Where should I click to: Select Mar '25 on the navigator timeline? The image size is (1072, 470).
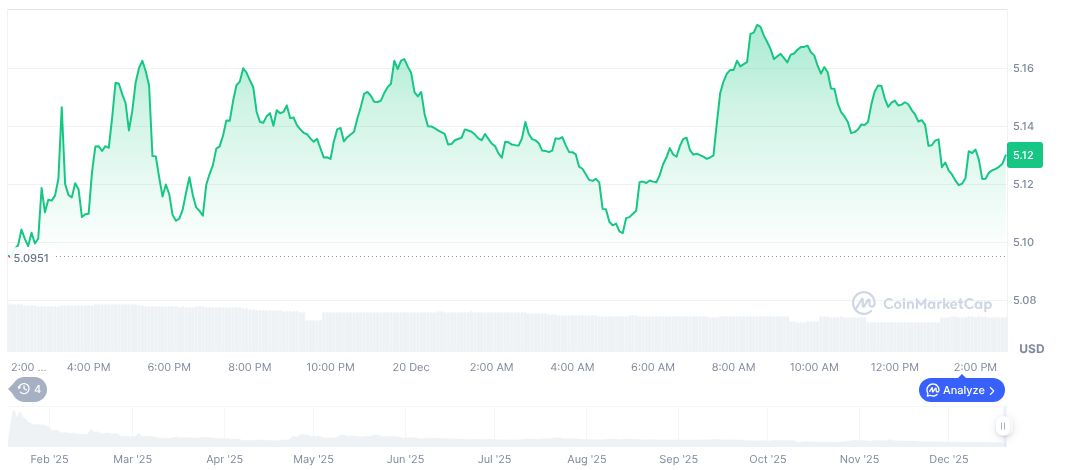tap(132, 460)
